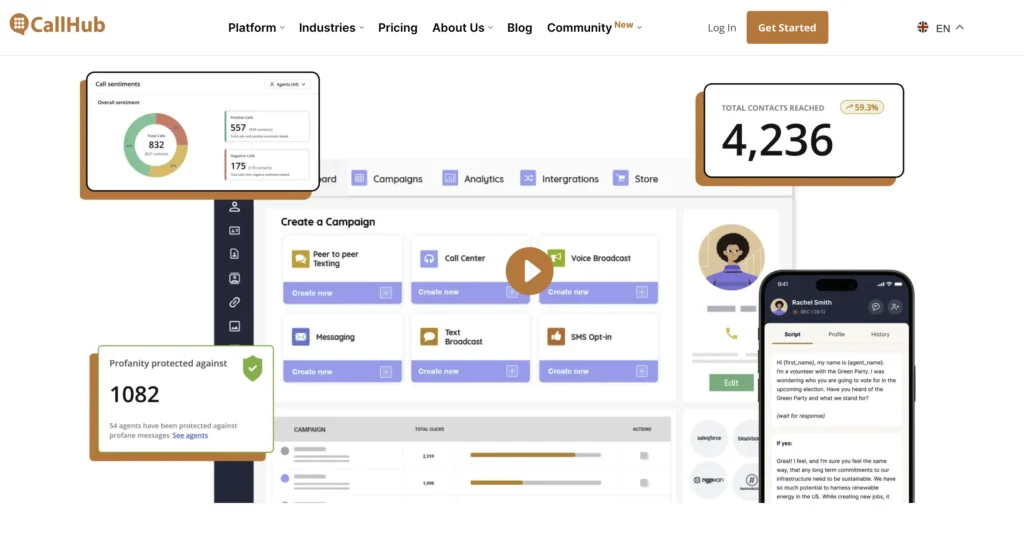Screen dimensions: 1024x534
Task: Expand the Industries dropdown menu
Action: tap(331, 28)
